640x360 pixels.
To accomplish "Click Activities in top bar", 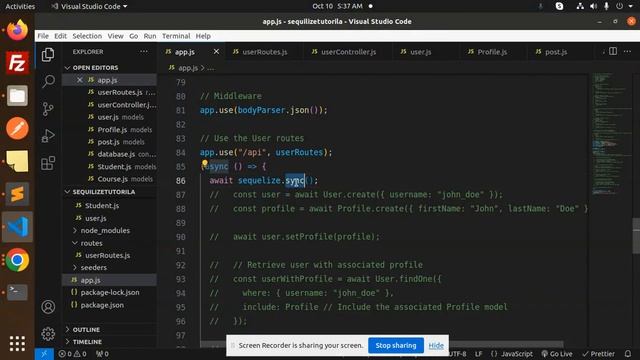I will tap(20, 6).
